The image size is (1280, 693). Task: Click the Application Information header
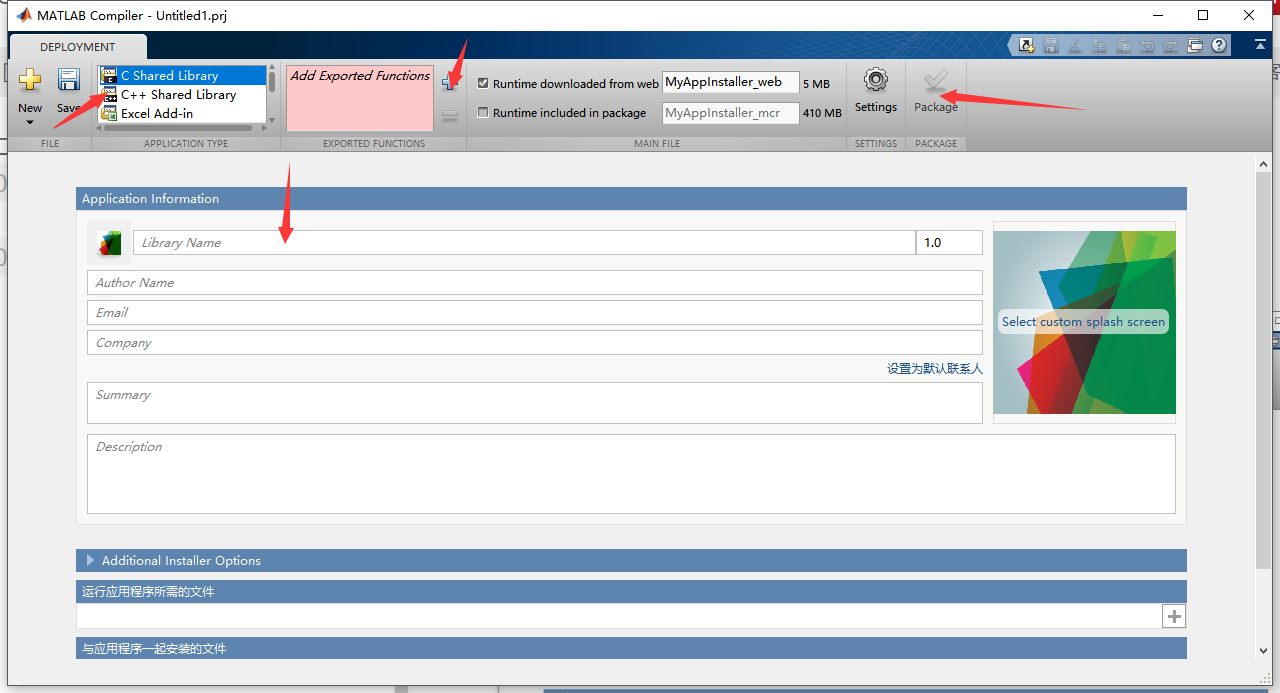[631, 198]
